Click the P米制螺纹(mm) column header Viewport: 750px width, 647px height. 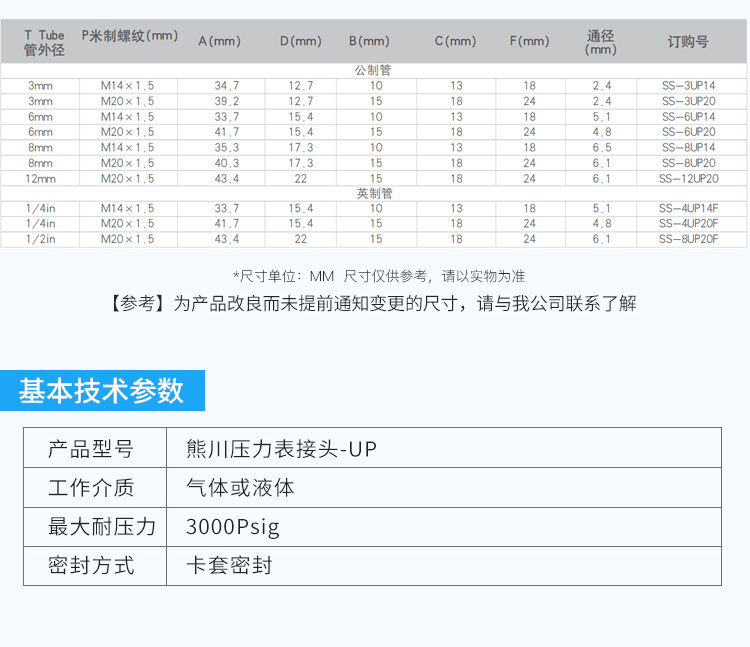pyautogui.click(x=130, y=36)
